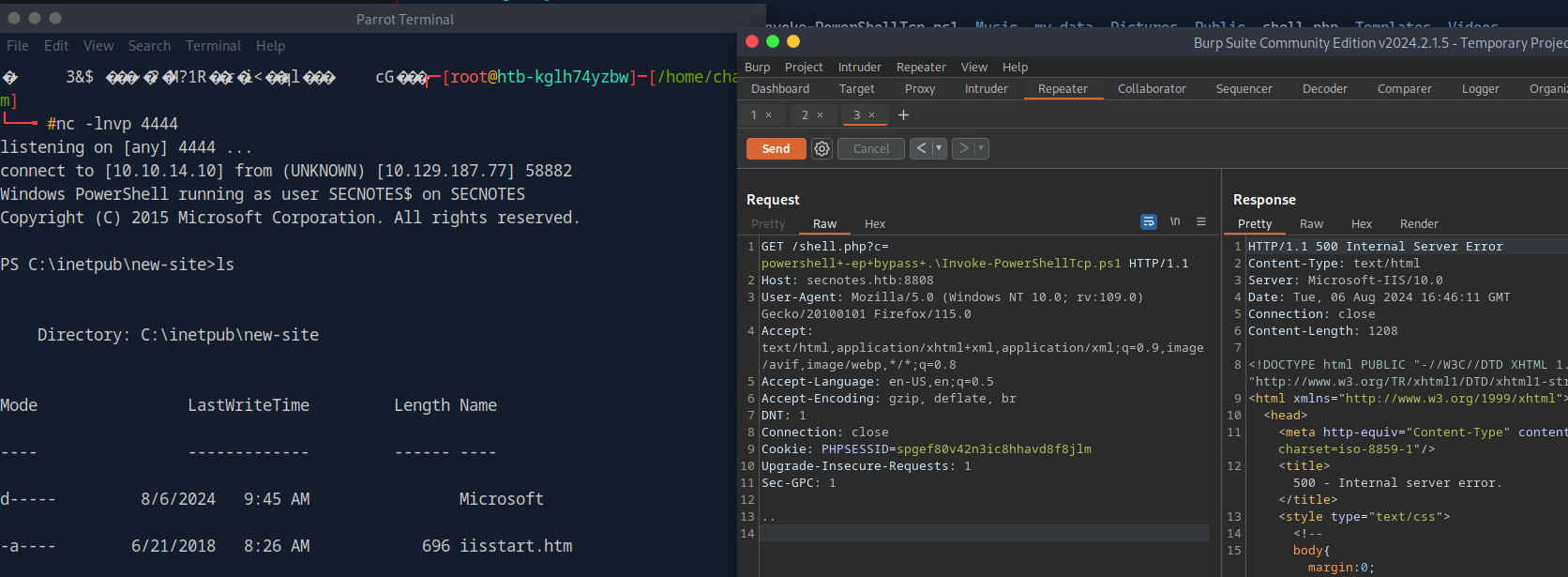The image size is (1568, 577).
Task: Switch to the Collaborator tab
Action: point(1152,88)
